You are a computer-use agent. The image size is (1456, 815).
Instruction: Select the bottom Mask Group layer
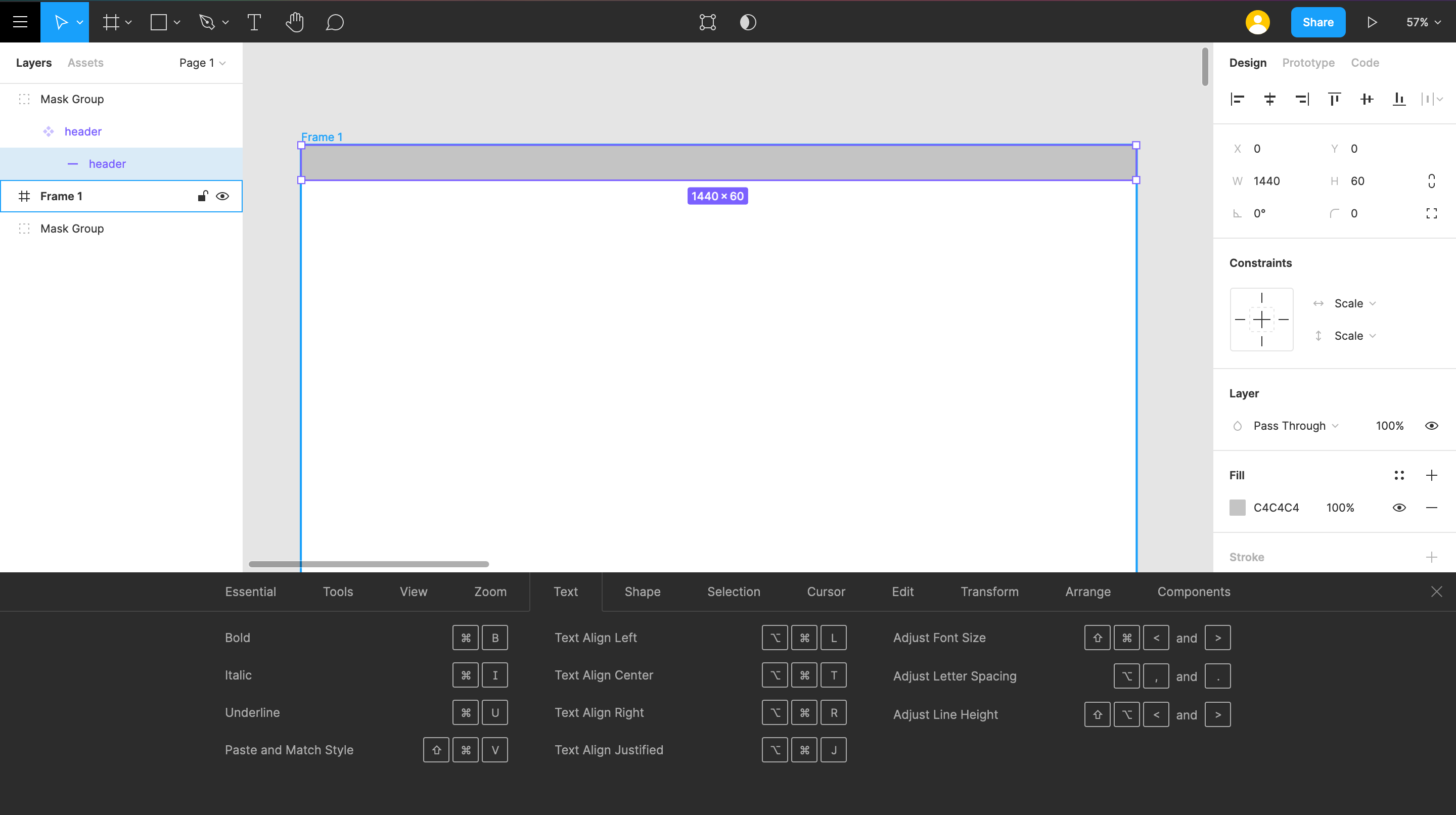tap(121, 229)
